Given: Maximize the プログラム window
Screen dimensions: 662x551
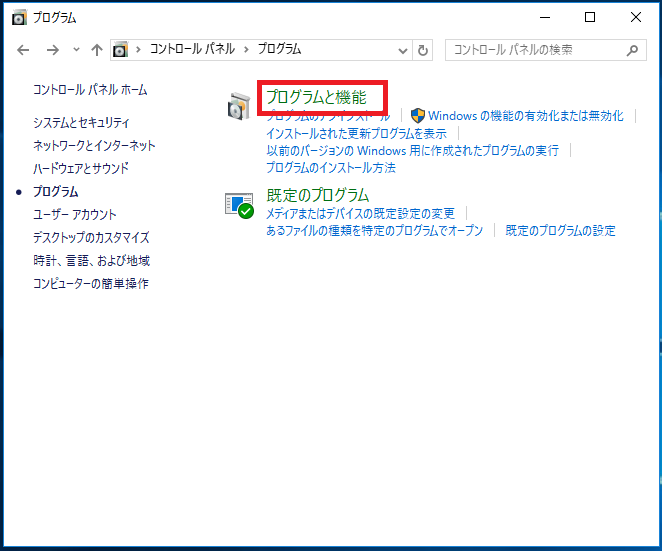Looking at the screenshot, I should click(590, 17).
